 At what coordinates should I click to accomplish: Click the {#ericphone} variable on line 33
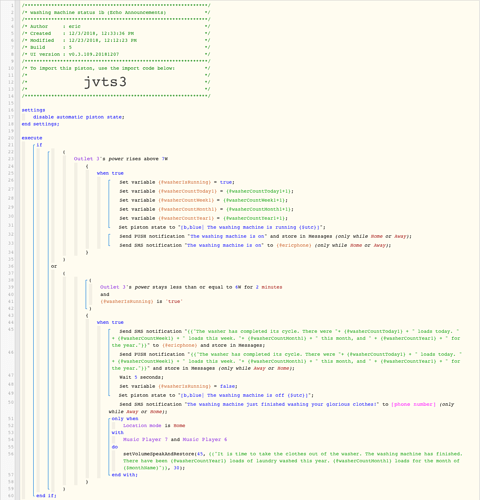(x=294, y=245)
